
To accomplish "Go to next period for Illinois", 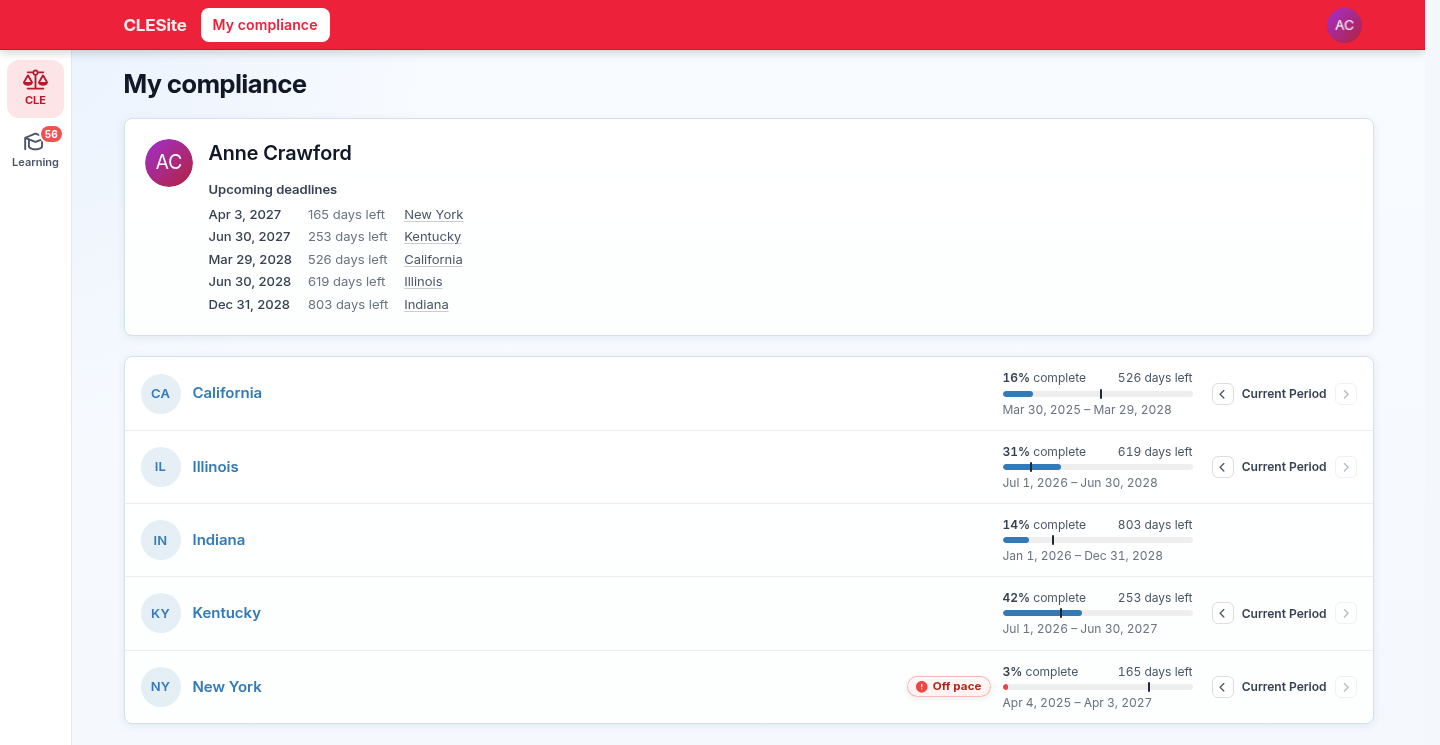I will pos(1346,467).
